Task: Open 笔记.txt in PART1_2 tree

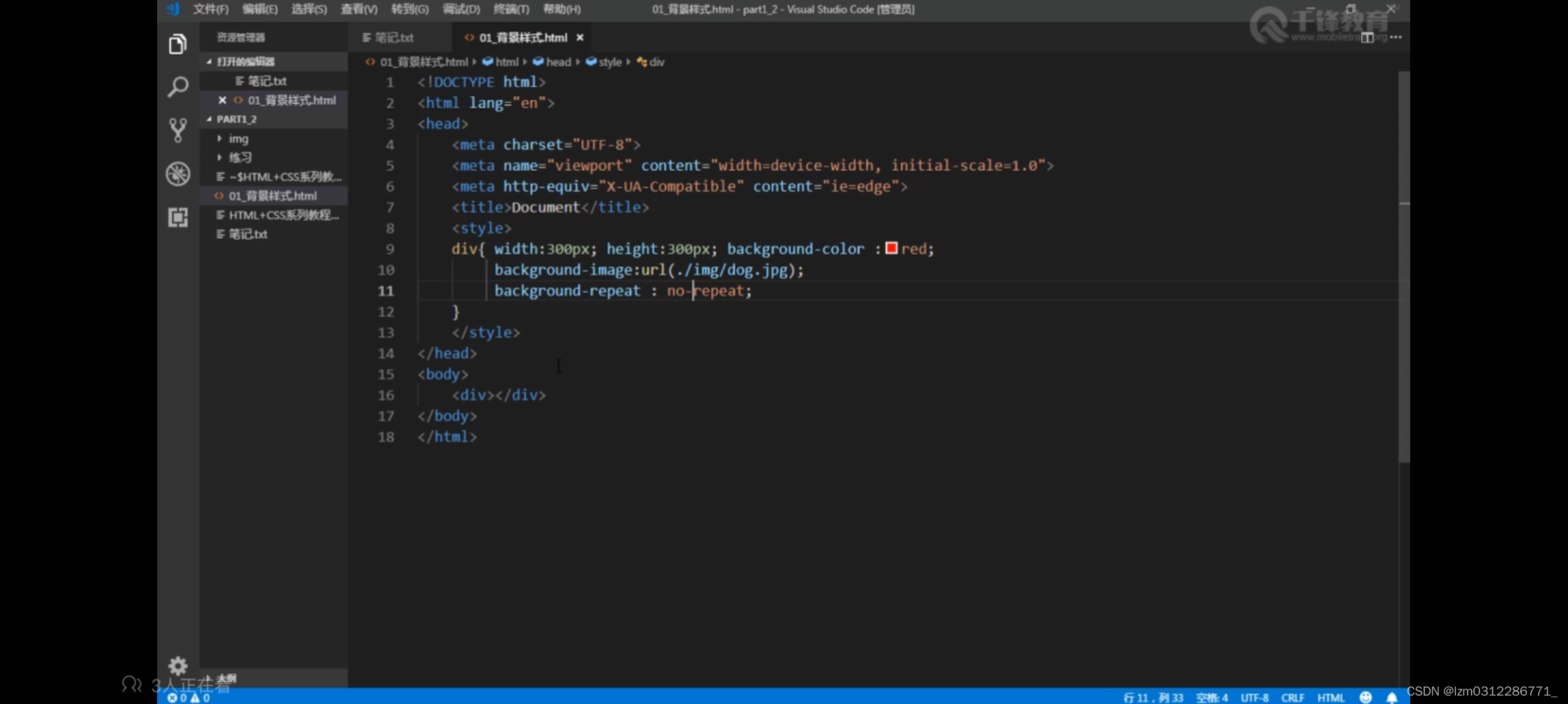Action: (x=274, y=234)
